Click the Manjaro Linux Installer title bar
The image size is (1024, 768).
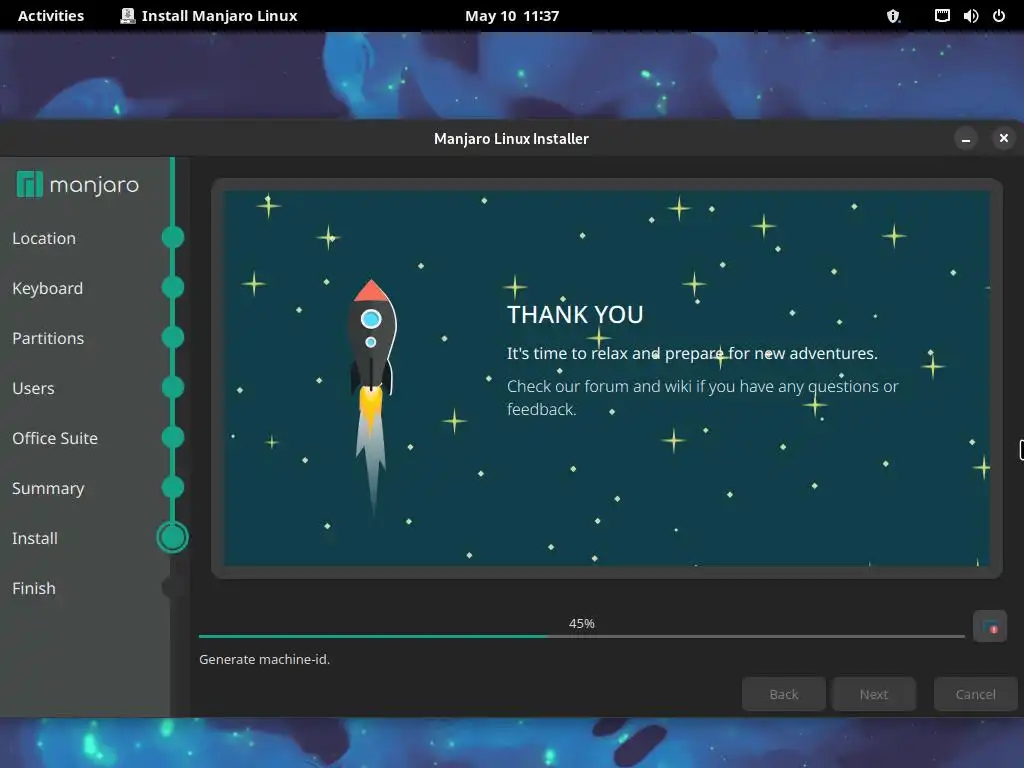(511, 138)
